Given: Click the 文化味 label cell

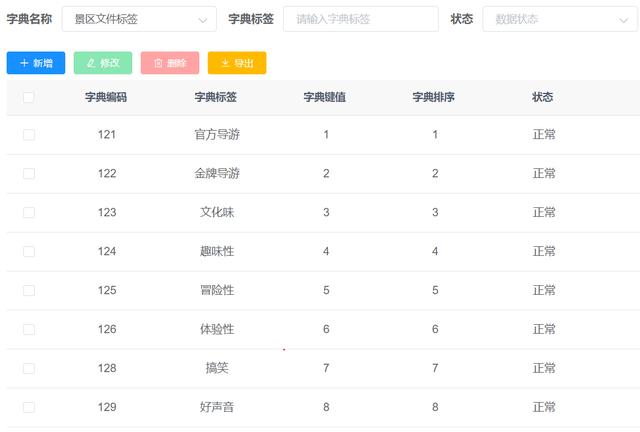Looking at the screenshot, I should (217, 212).
